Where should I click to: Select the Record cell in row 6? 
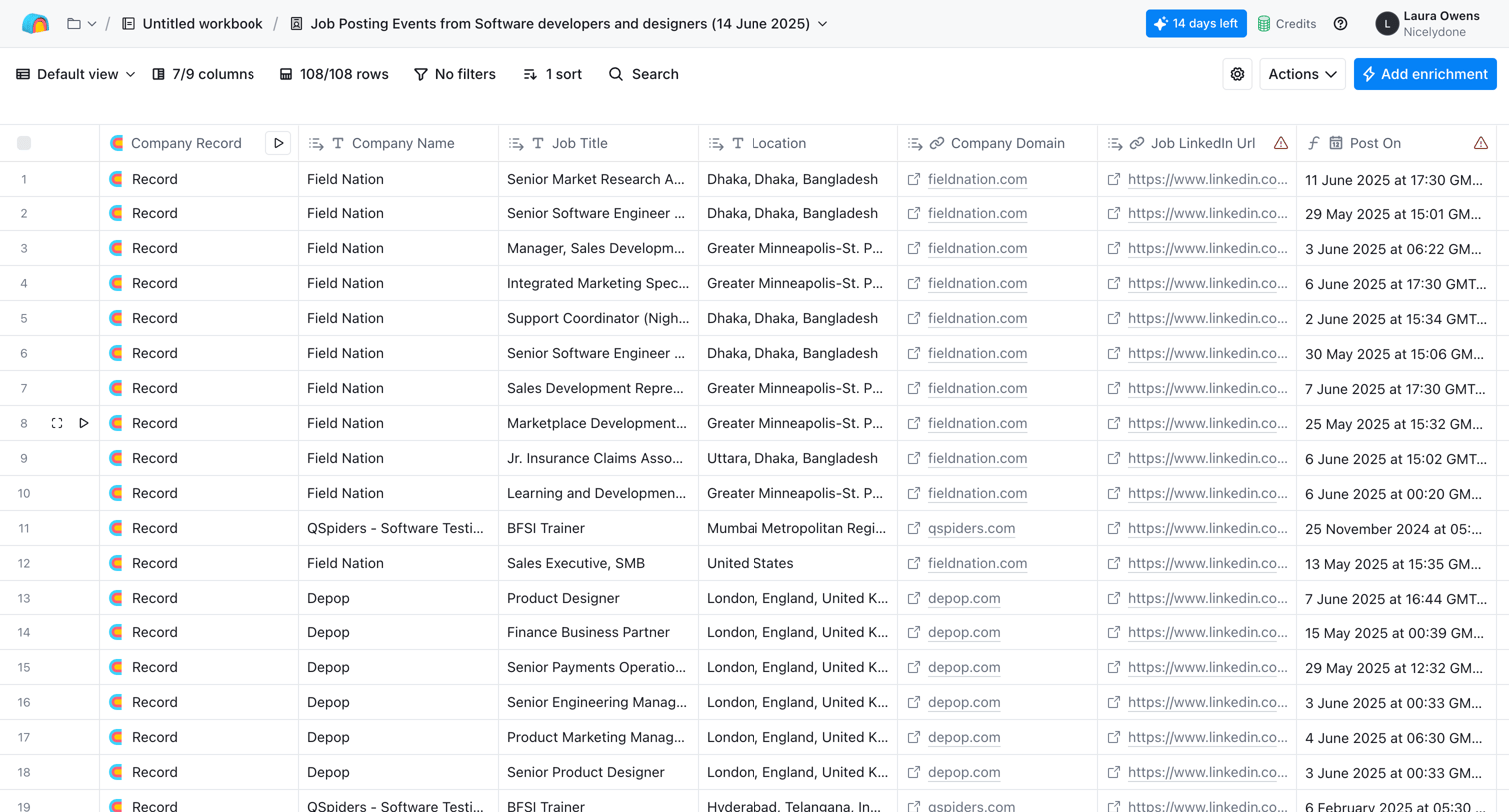pyautogui.click(x=199, y=353)
